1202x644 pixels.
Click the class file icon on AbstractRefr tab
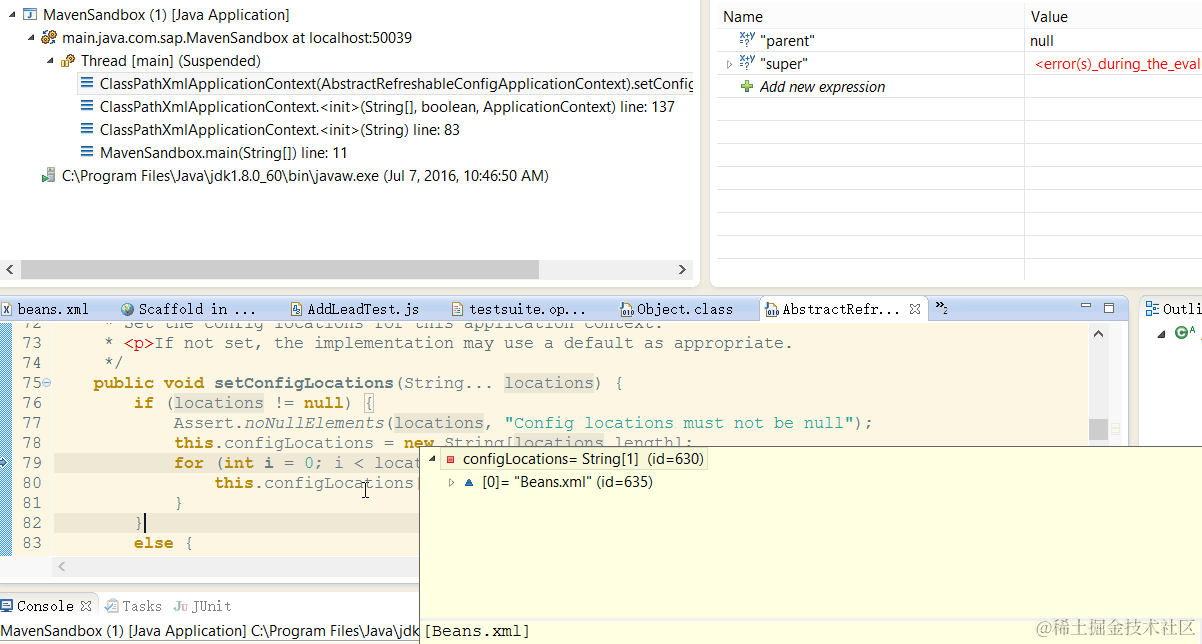coord(771,309)
